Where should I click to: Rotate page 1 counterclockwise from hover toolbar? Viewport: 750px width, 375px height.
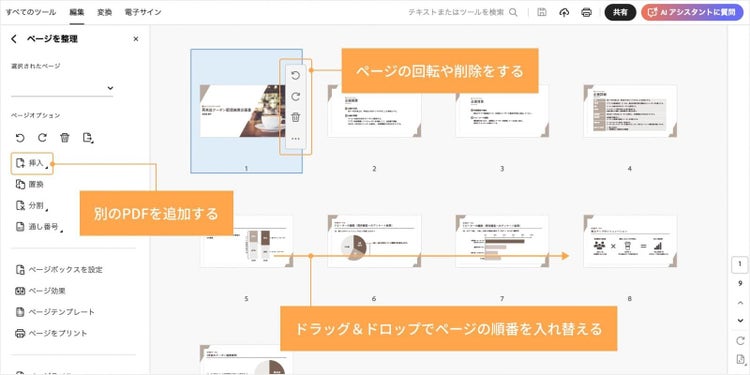coord(296,76)
